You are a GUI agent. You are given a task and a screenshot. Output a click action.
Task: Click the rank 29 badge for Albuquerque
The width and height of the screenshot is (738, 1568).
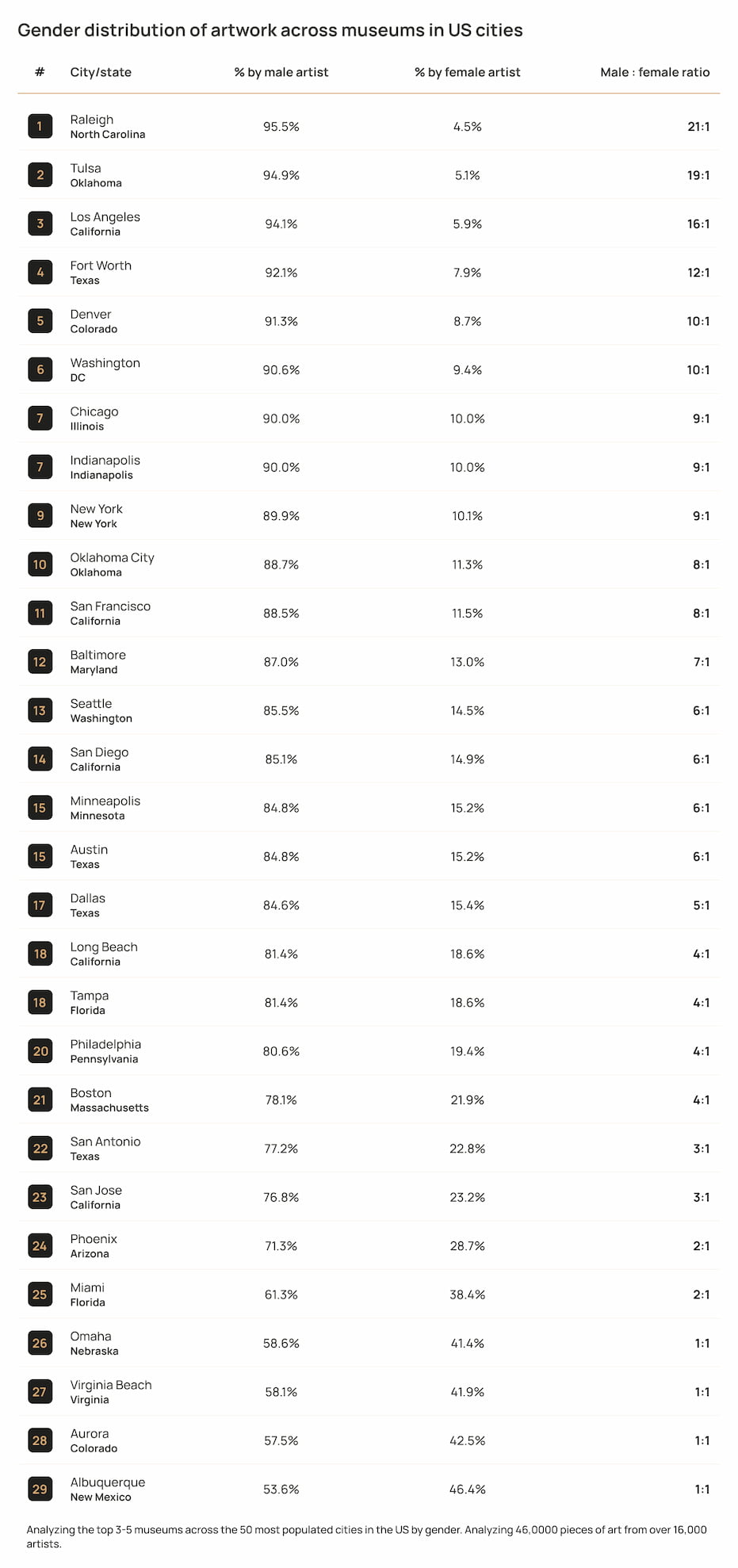coord(40,1489)
